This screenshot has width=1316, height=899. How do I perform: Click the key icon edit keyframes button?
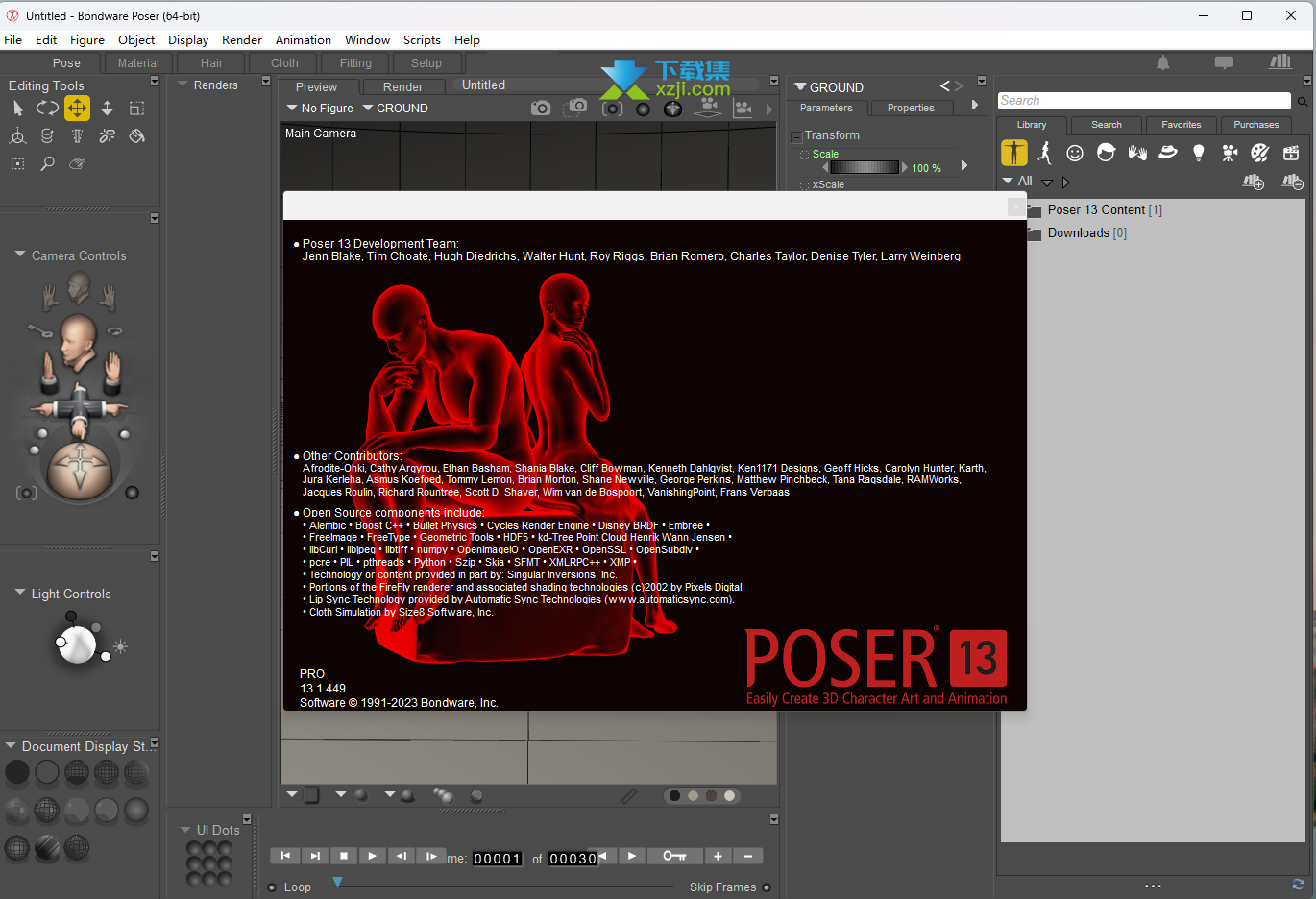tap(674, 856)
